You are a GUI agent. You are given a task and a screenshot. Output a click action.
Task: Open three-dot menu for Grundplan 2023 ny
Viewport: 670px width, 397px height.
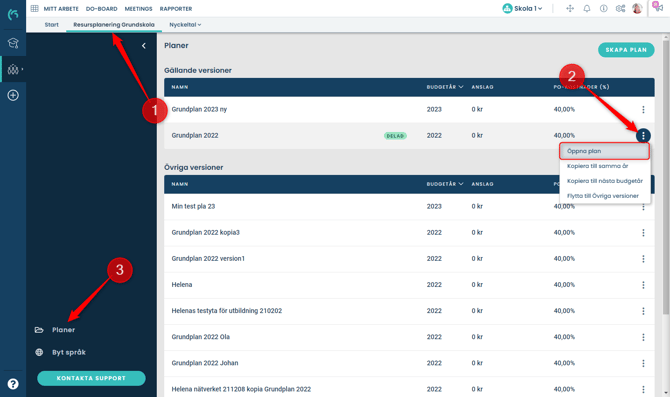(643, 109)
